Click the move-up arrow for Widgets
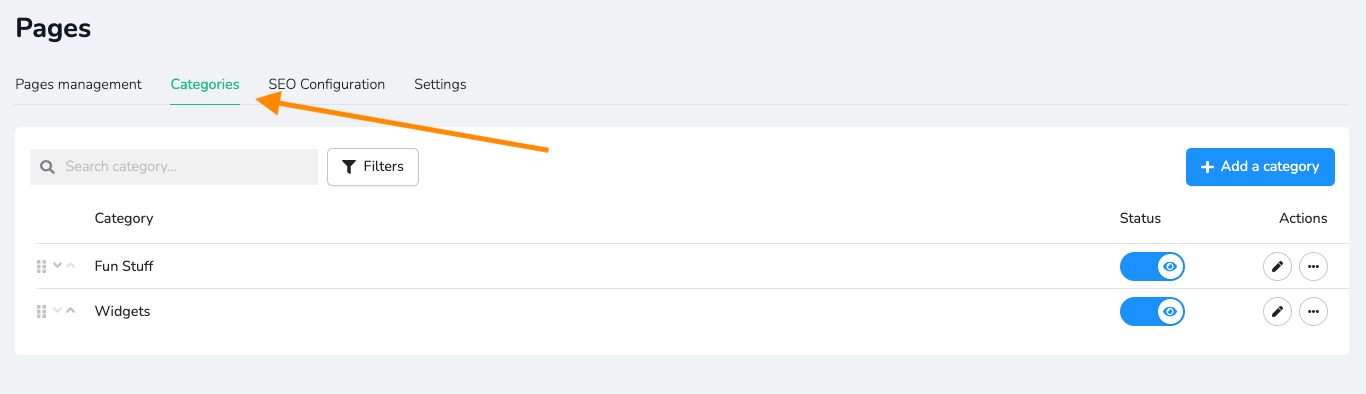Viewport: 1366px width, 394px height. (x=70, y=310)
